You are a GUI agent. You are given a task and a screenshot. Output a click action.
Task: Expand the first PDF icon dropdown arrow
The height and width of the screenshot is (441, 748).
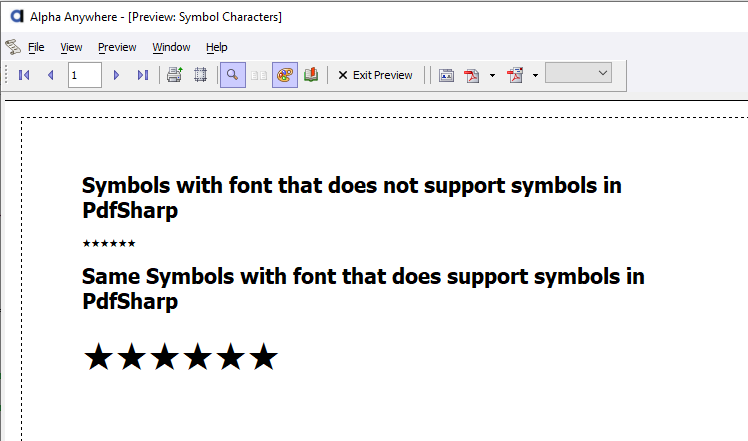tap(492, 75)
